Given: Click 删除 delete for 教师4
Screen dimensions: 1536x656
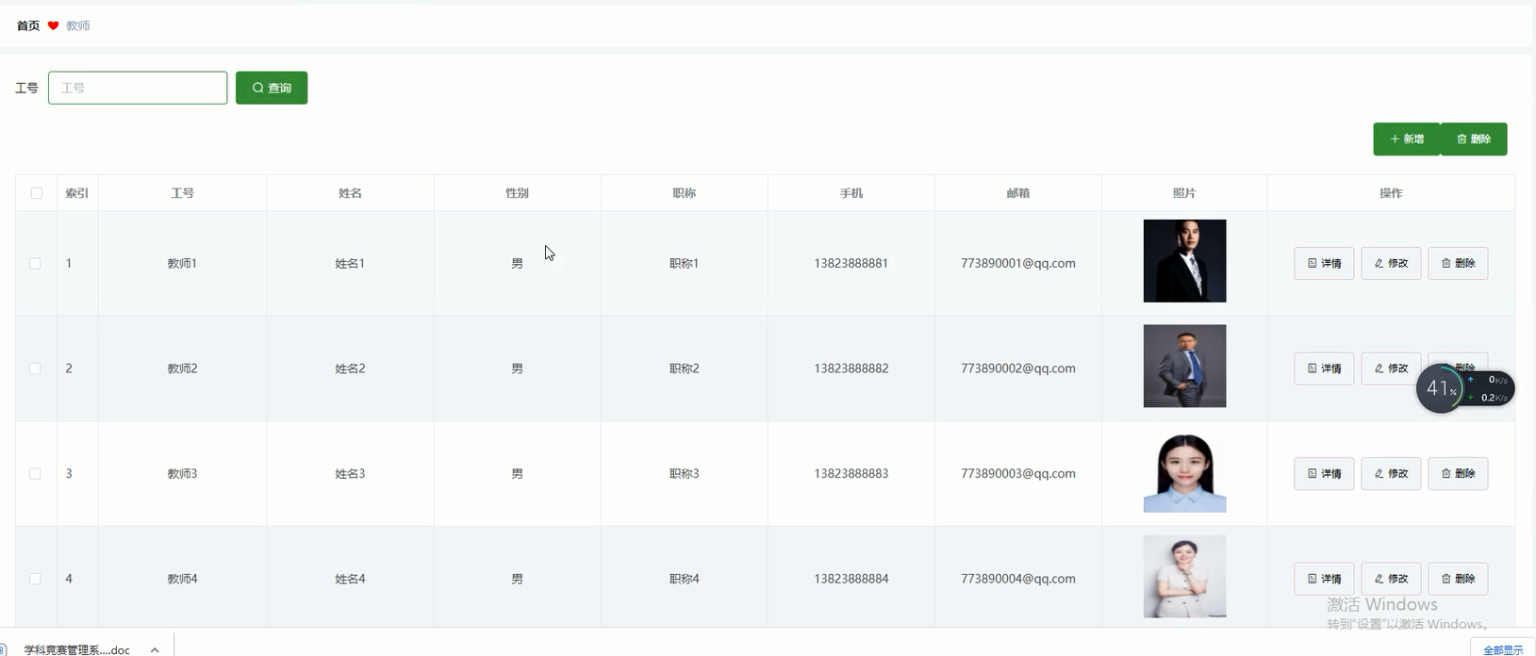Looking at the screenshot, I should click(1458, 578).
